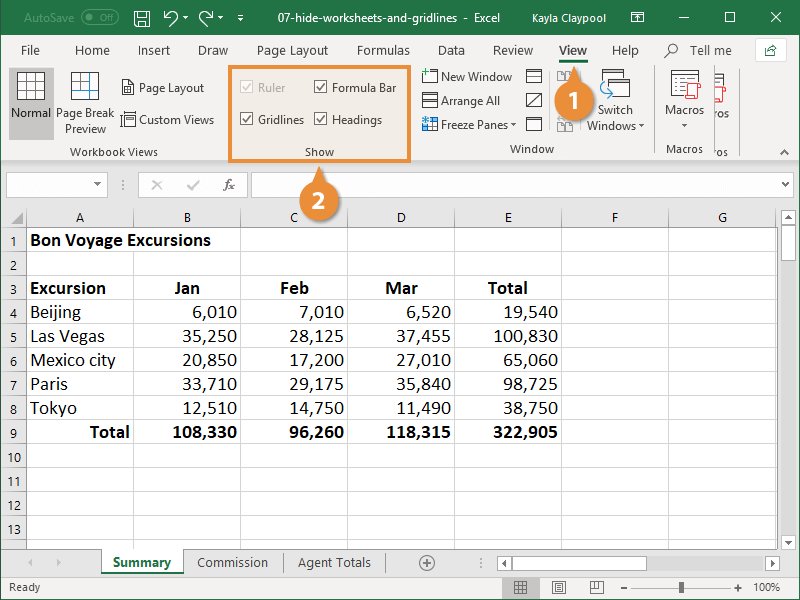The width and height of the screenshot is (800, 600).
Task: Switch to the Draw tab
Action: click(213, 51)
